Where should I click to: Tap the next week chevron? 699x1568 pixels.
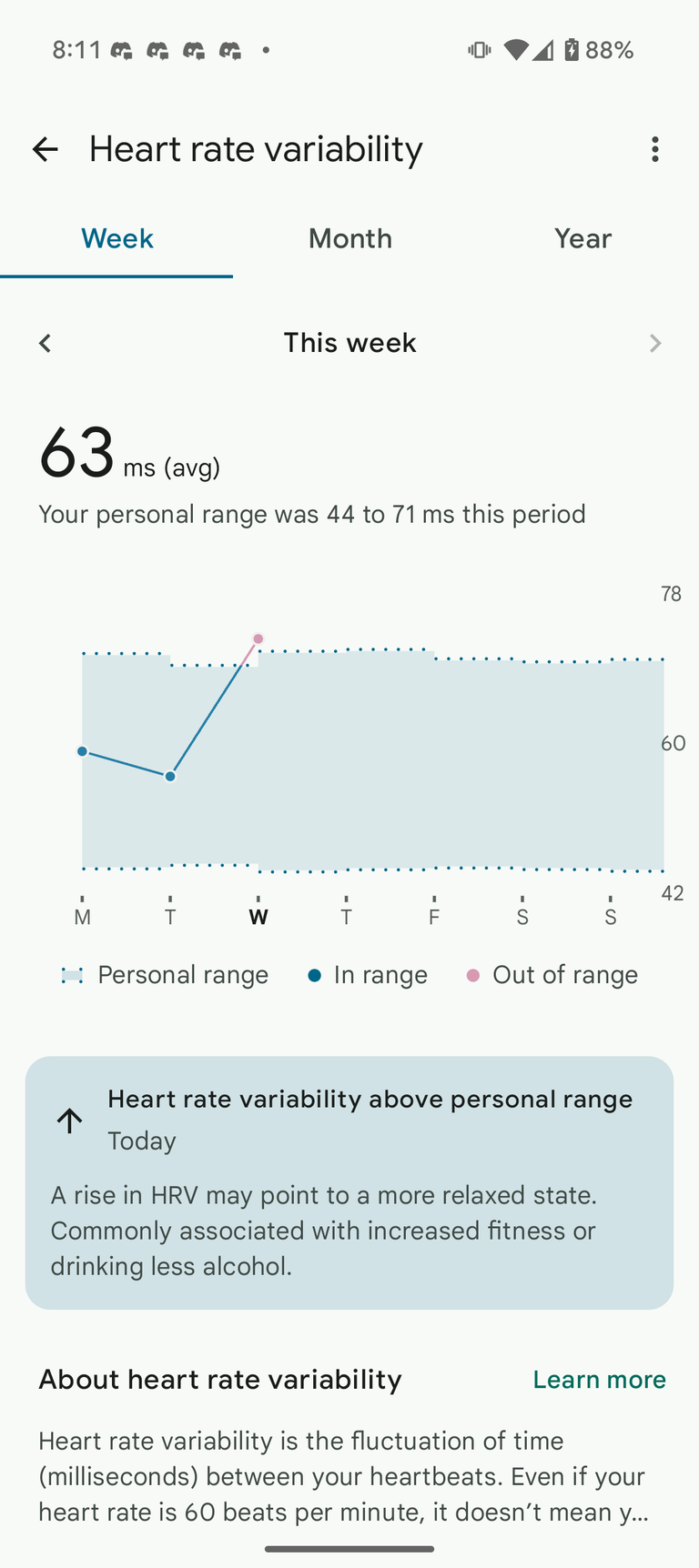[655, 343]
